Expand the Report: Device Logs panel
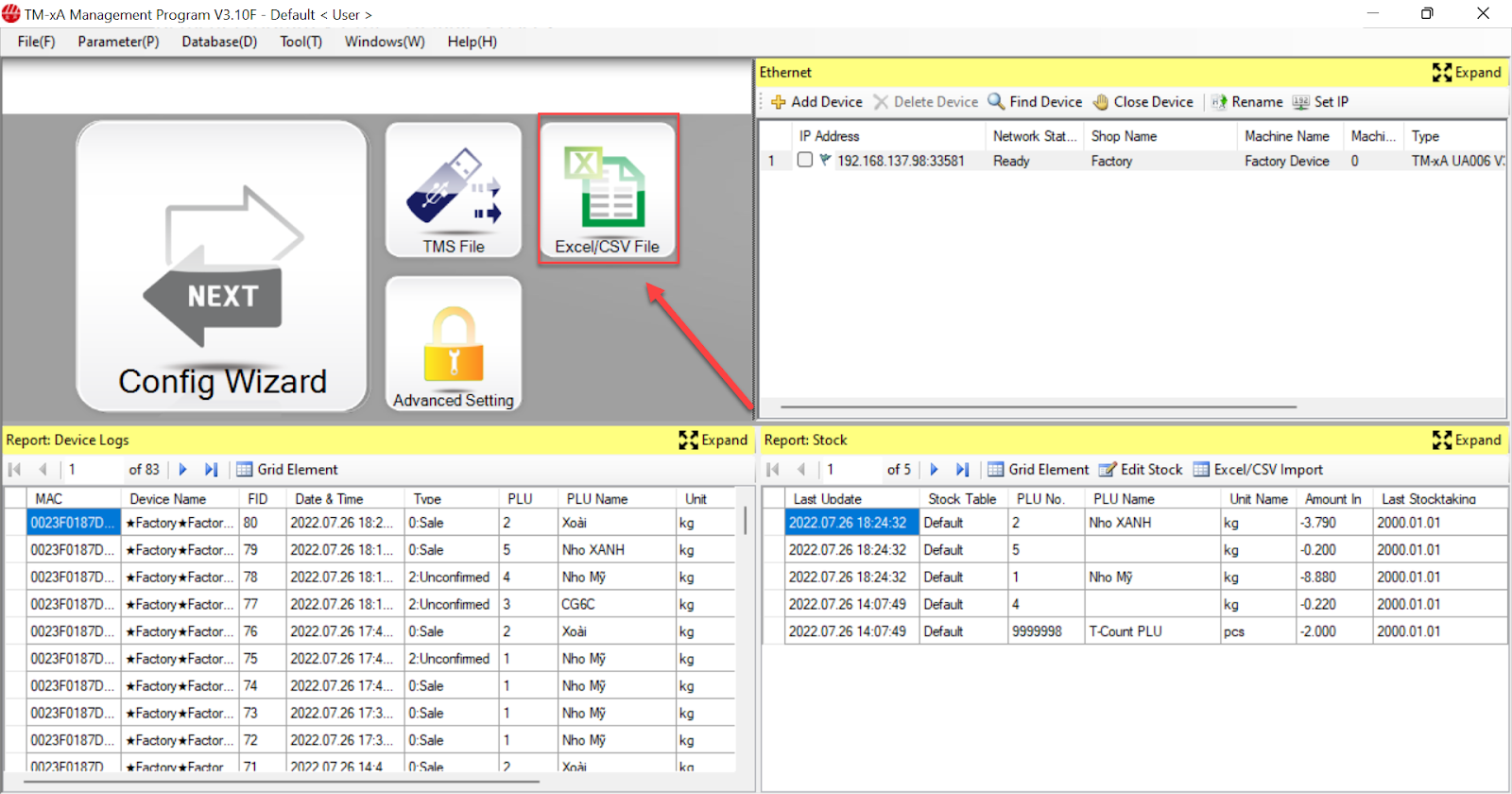The height and width of the screenshot is (794, 1512). click(713, 440)
